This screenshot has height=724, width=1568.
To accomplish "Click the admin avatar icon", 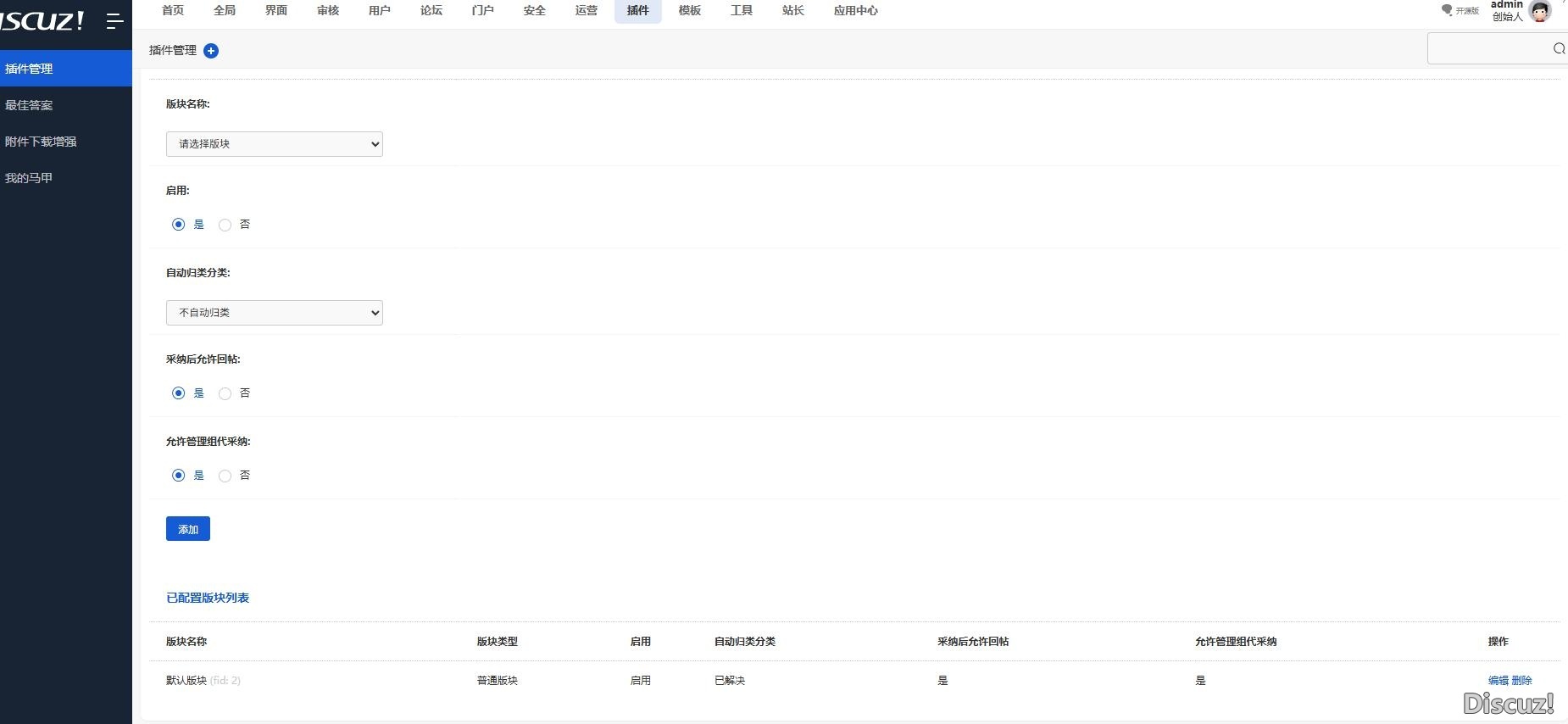I will point(1540,11).
